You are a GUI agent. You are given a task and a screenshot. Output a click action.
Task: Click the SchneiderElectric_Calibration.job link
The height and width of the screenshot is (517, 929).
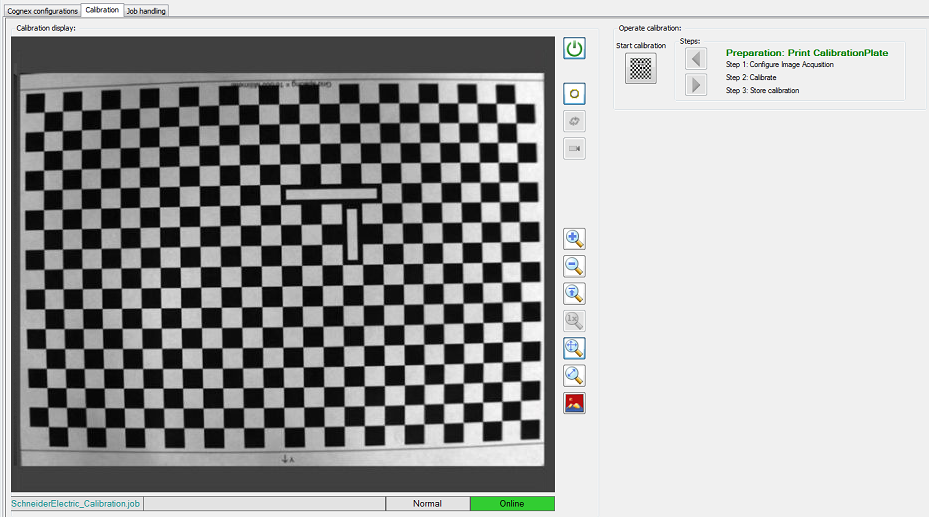tap(76, 504)
